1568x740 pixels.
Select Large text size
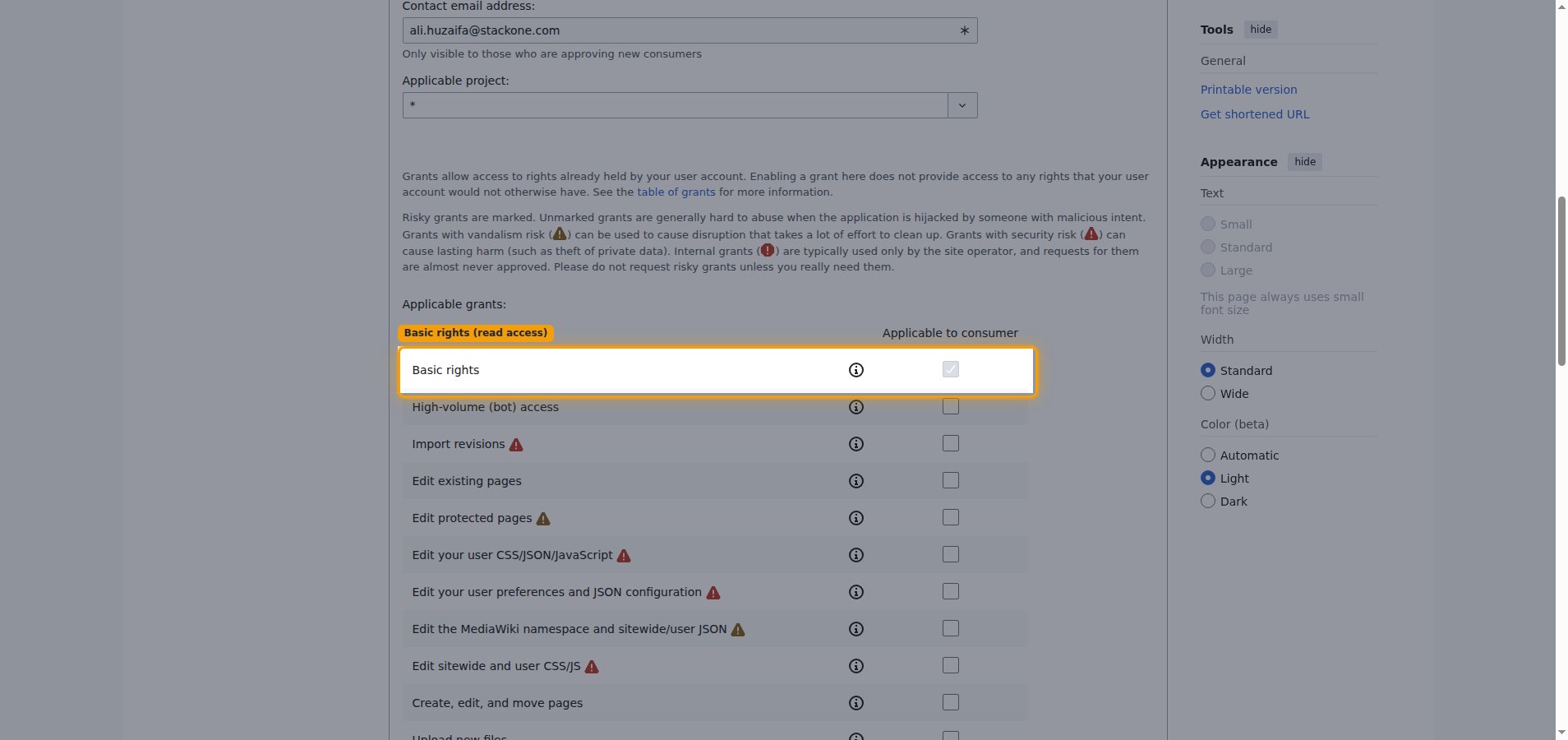click(x=1208, y=270)
